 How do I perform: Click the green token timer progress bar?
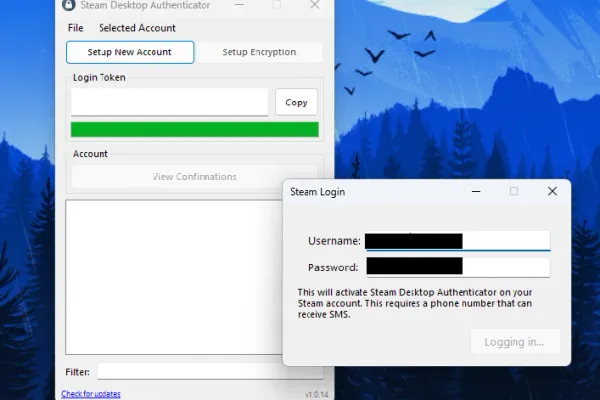point(194,129)
